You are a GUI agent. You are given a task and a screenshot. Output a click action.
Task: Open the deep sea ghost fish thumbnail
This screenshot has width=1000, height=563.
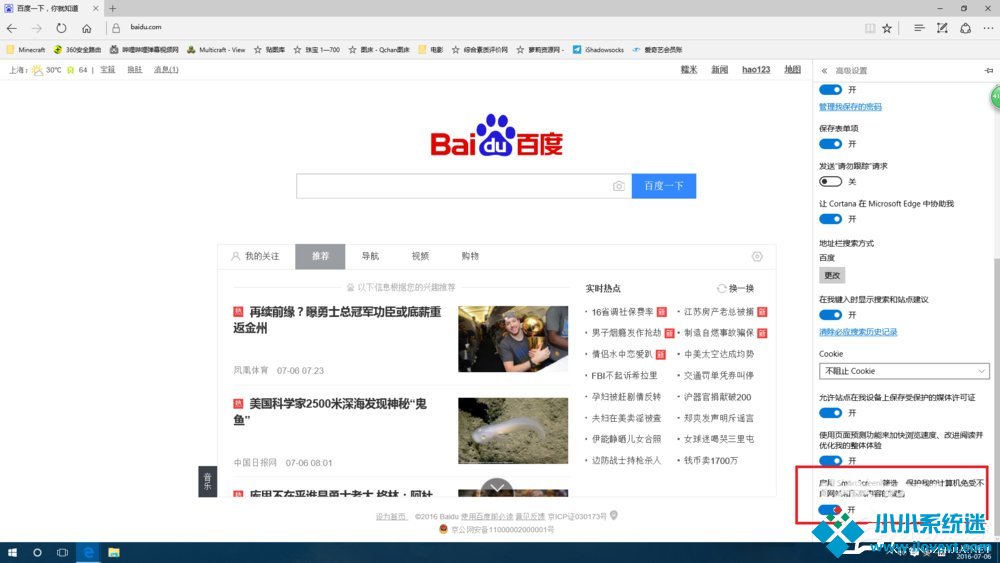[x=513, y=431]
